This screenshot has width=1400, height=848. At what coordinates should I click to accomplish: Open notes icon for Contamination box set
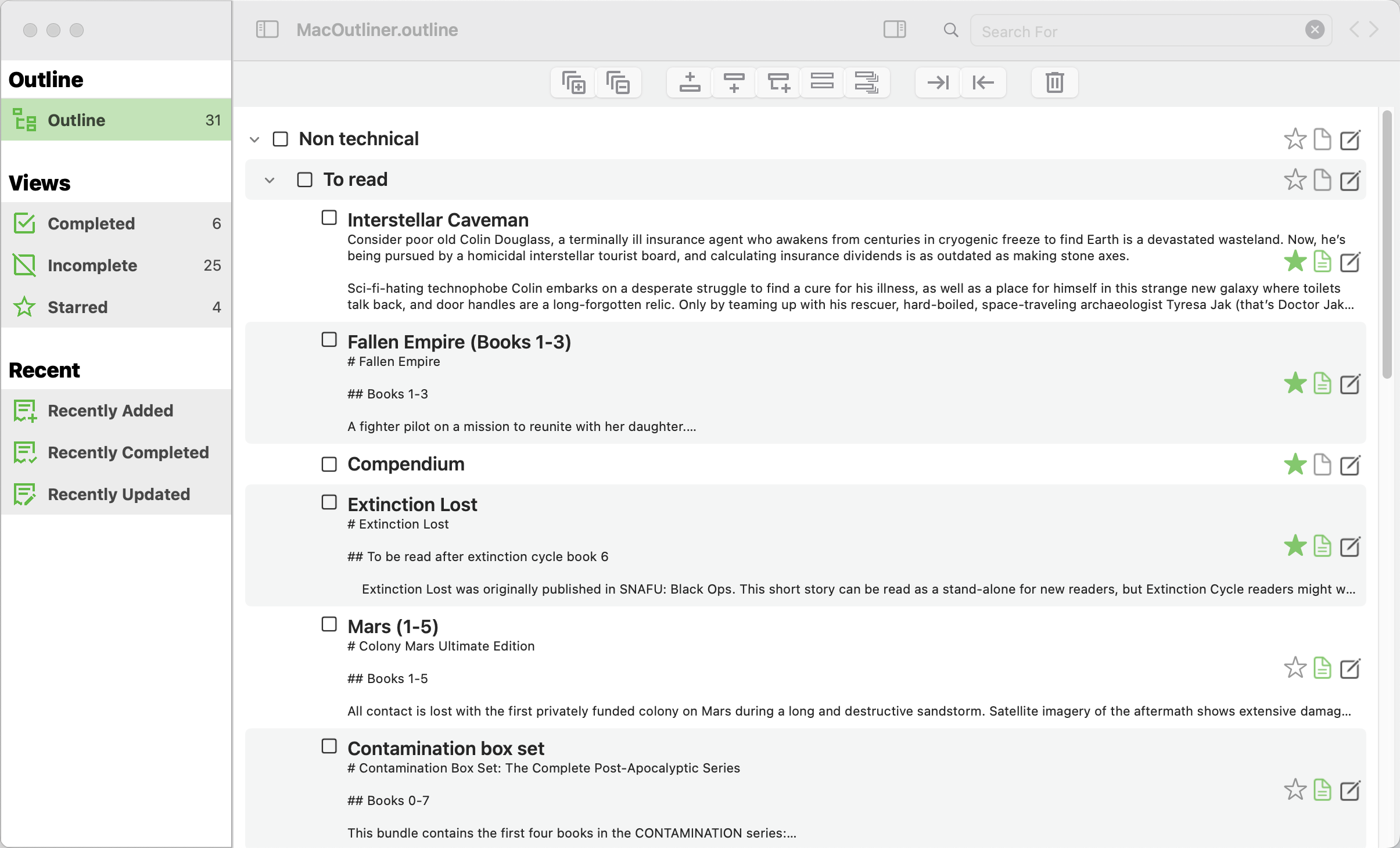[x=1323, y=790]
